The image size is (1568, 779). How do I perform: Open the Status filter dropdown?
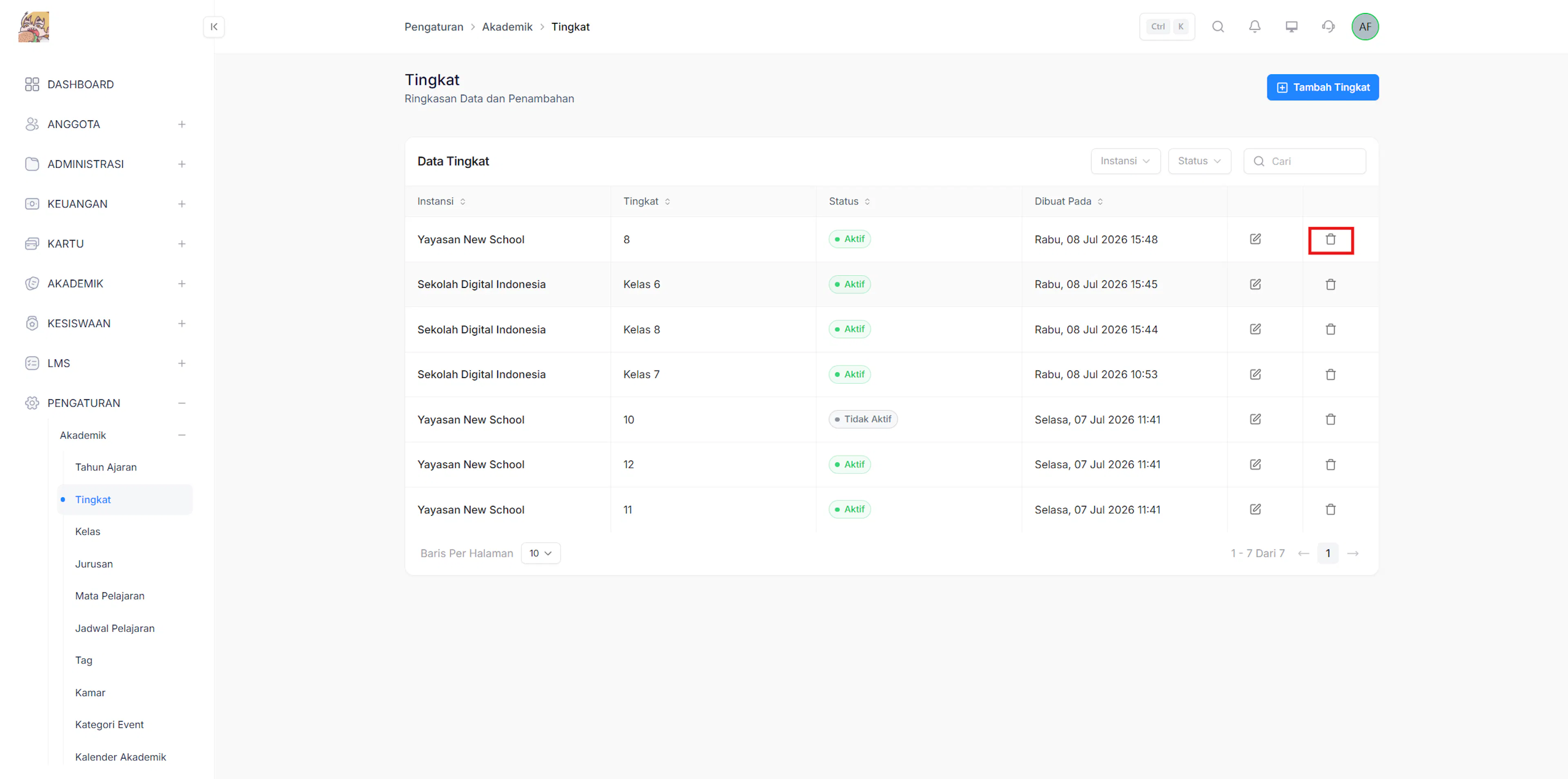tap(1199, 161)
